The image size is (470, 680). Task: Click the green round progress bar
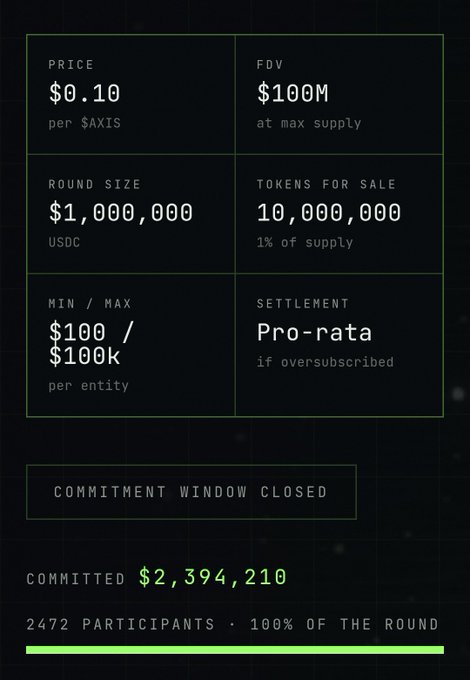point(235,650)
